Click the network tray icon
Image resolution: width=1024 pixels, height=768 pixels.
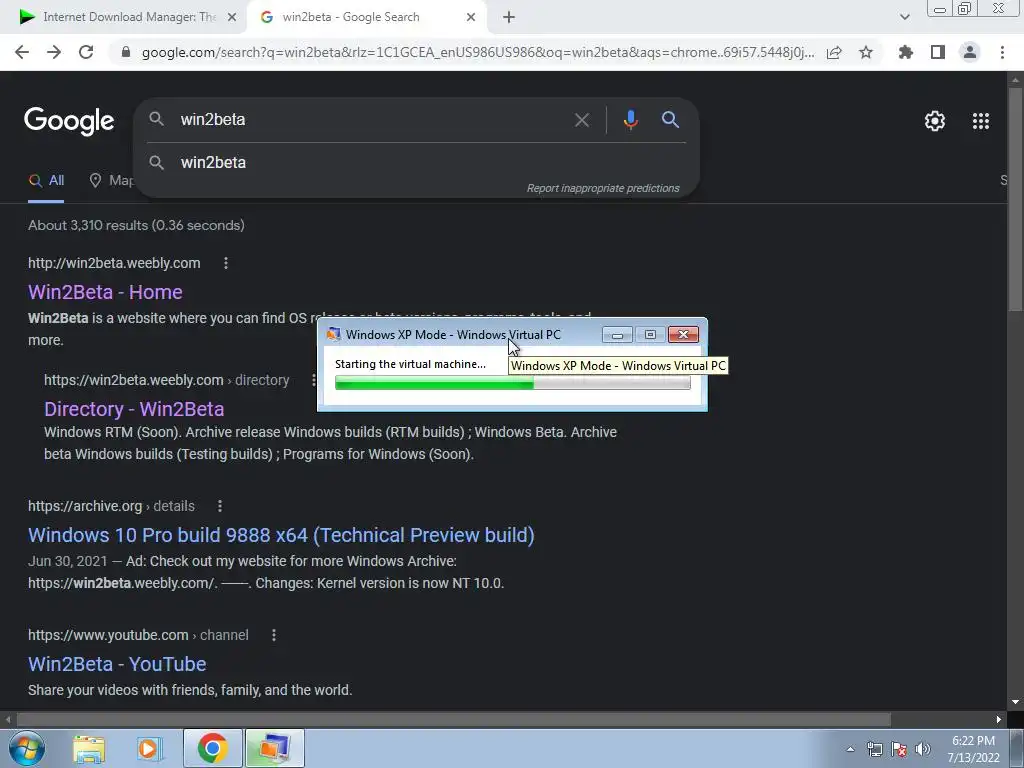(x=874, y=750)
